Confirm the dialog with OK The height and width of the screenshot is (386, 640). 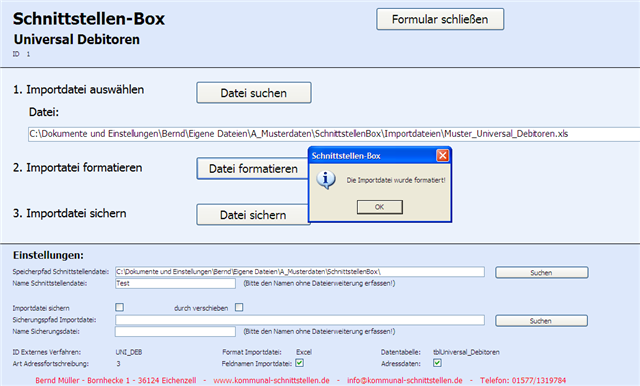(x=380, y=207)
